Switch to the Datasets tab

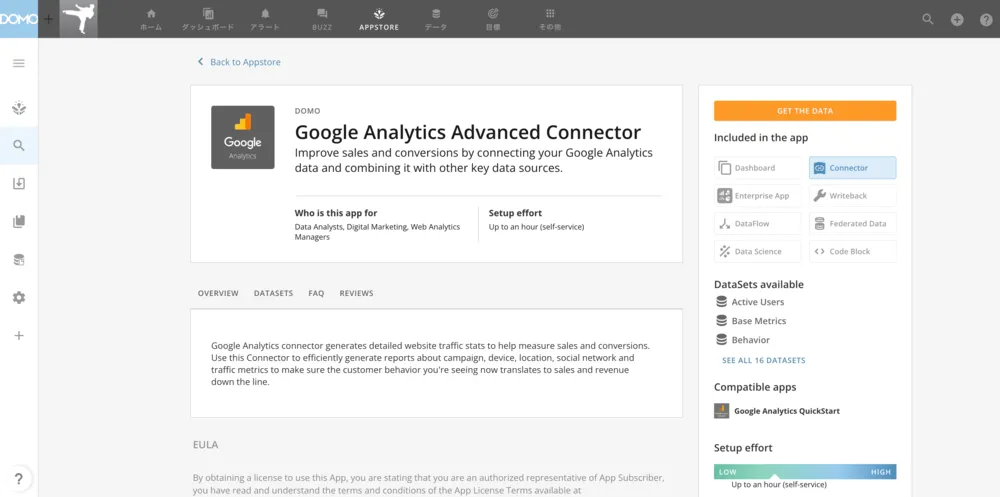tap(273, 293)
